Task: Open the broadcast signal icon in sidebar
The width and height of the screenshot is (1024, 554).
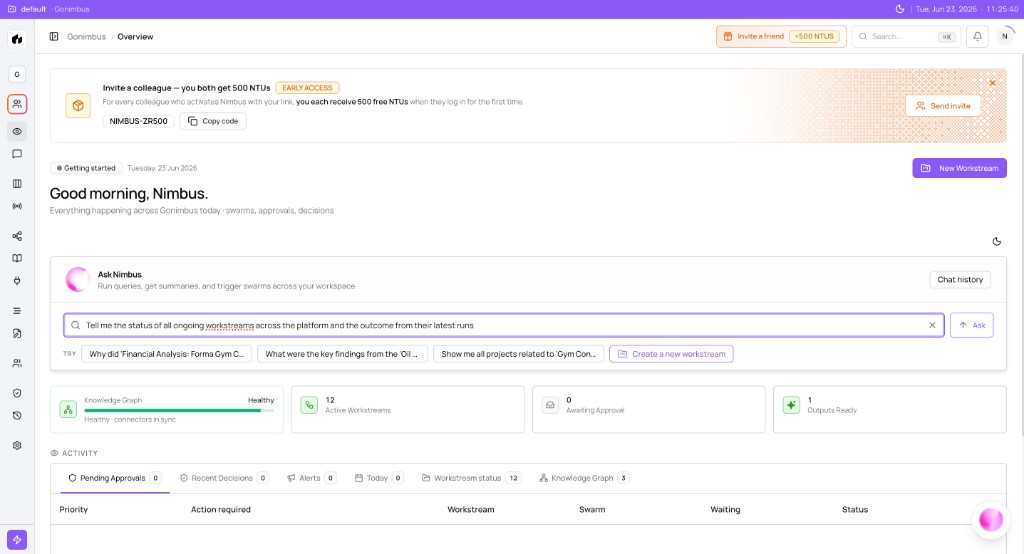Action: click(17, 206)
